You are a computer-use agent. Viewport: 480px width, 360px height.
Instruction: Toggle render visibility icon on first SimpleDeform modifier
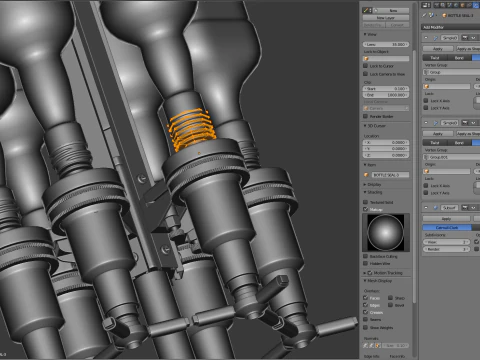pos(465,38)
